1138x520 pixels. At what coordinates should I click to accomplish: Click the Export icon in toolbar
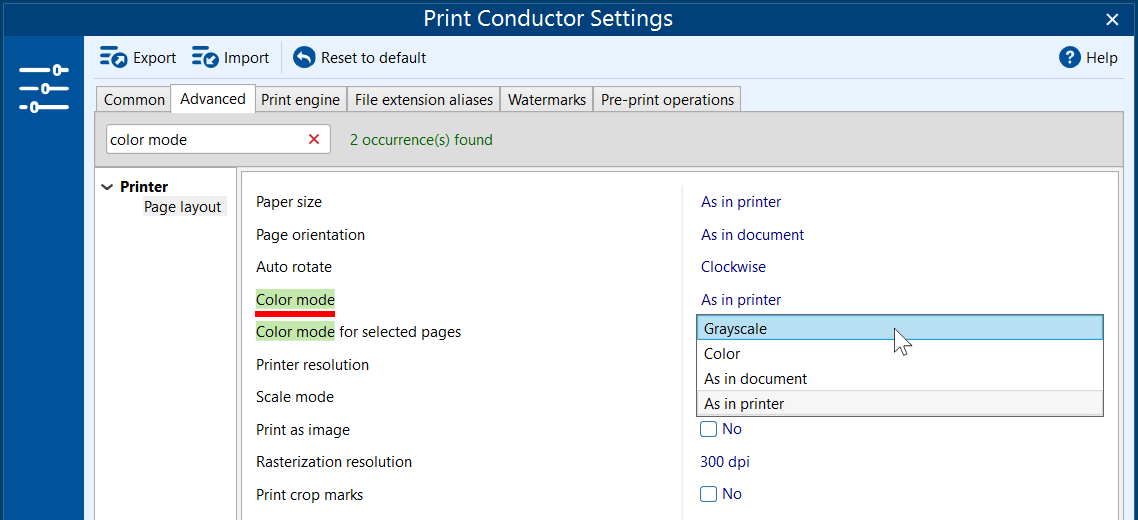coord(114,58)
